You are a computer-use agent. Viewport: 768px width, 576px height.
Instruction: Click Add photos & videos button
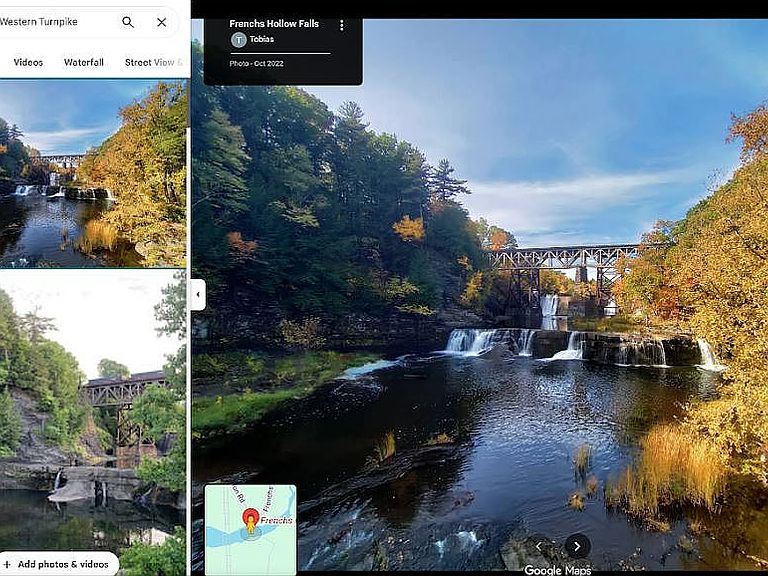58,564
